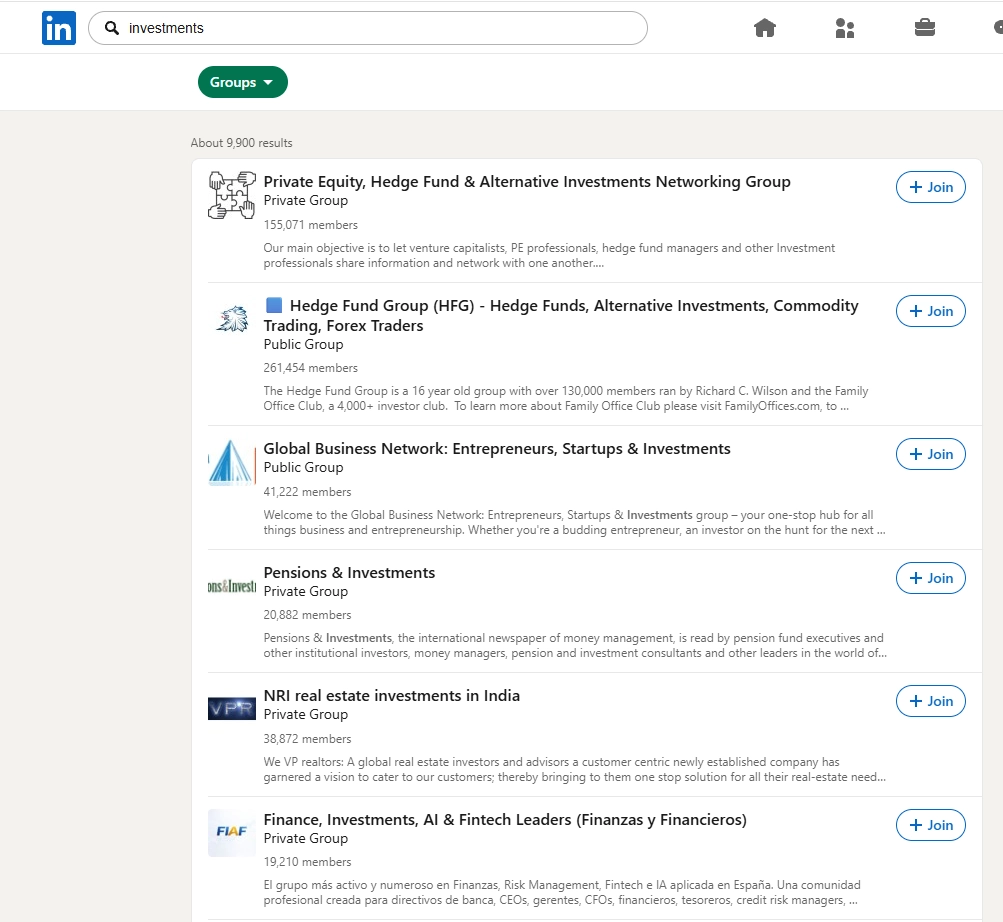
Task: Click '261,454 members' text
Action: pyautogui.click(x=310, y=368)
